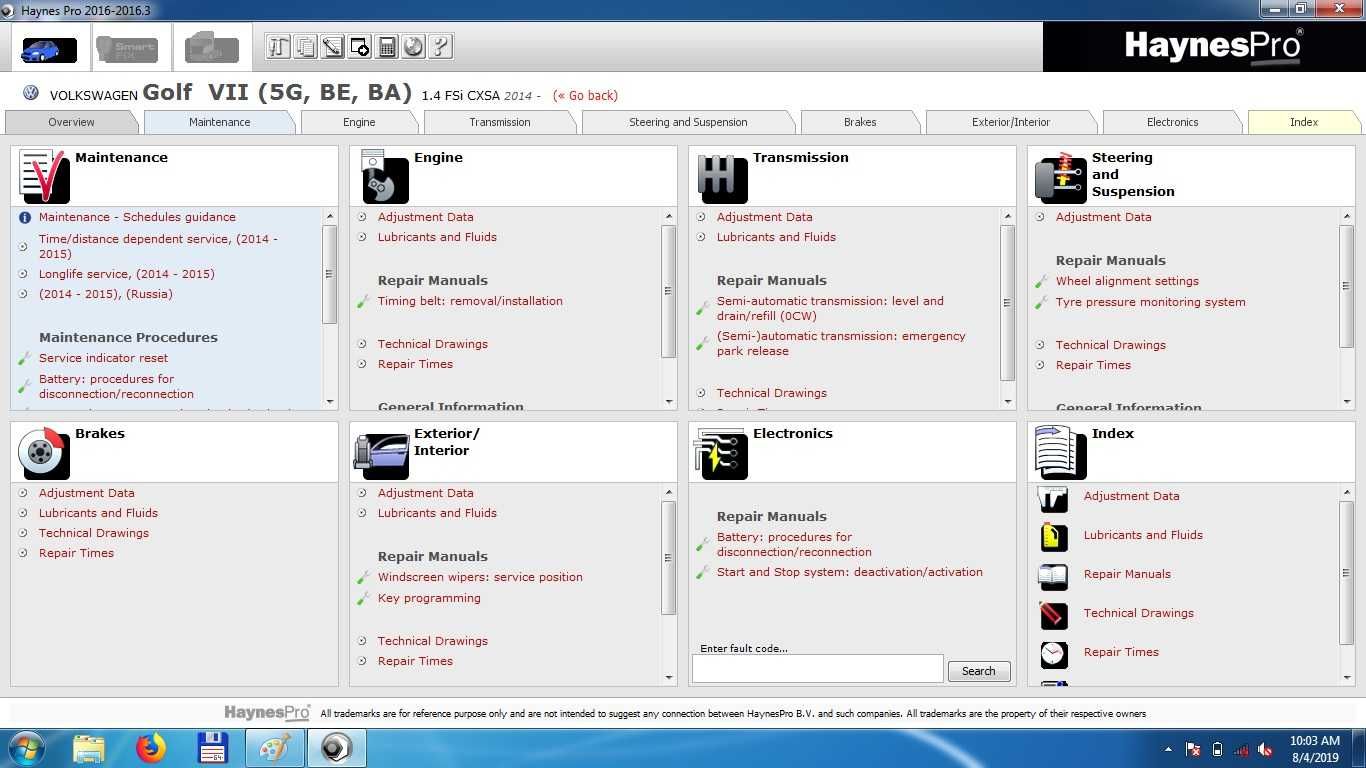Click the greyed-out Smart FIX icon
1366x768 pixels.
(126, 47)
